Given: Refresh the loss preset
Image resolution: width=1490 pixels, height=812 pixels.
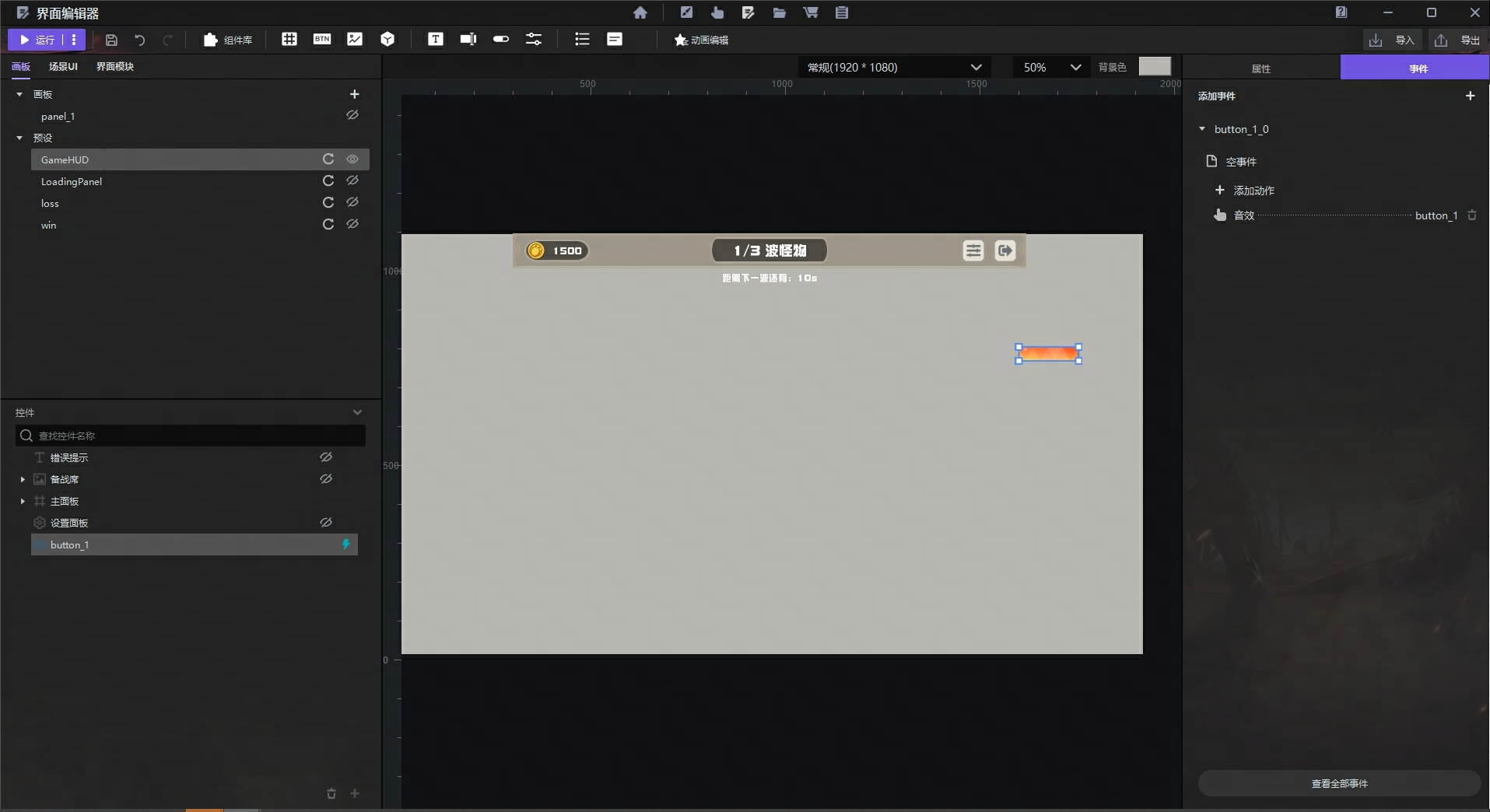Looking at the screenshot, I should click(x=328, y=203).
